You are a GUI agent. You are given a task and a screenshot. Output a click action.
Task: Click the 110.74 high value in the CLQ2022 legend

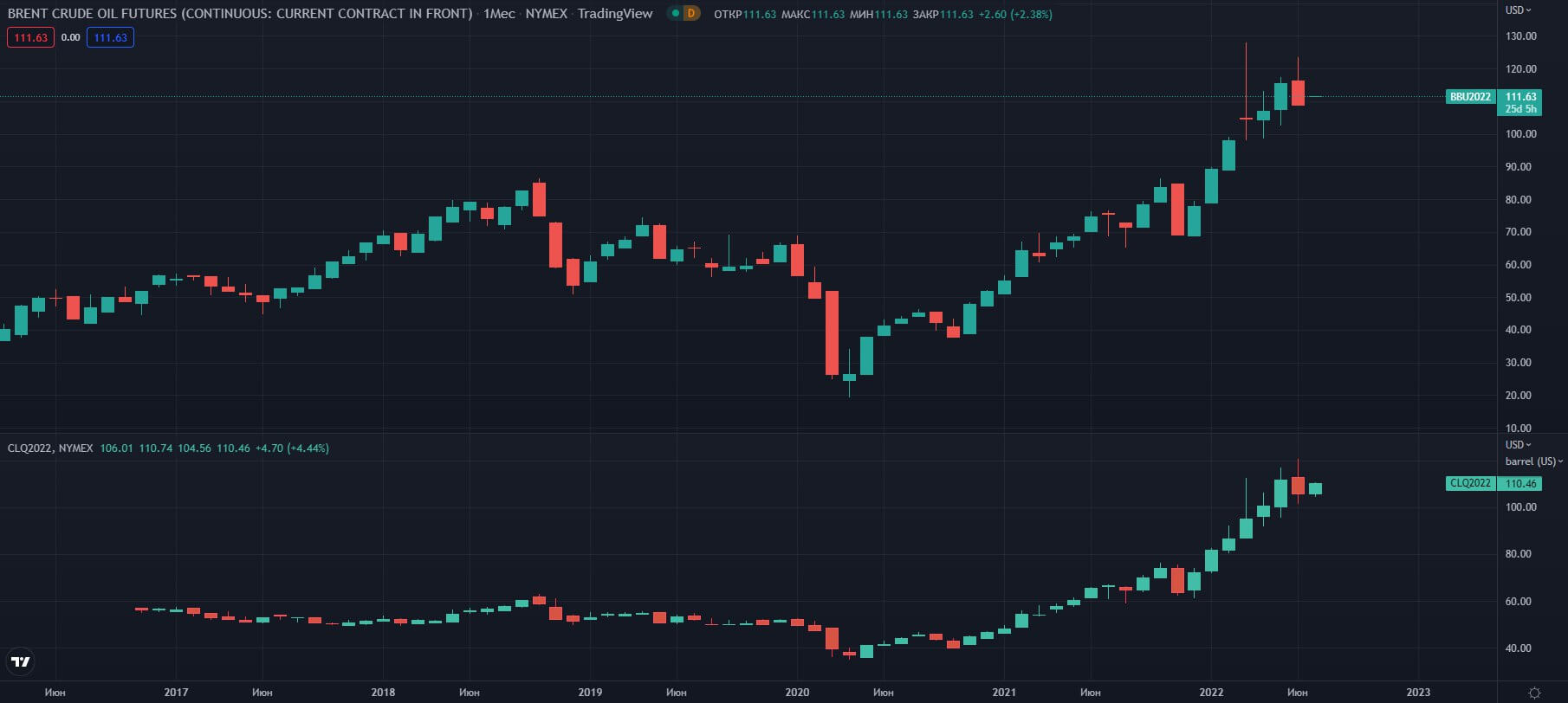tap(155, 448)
